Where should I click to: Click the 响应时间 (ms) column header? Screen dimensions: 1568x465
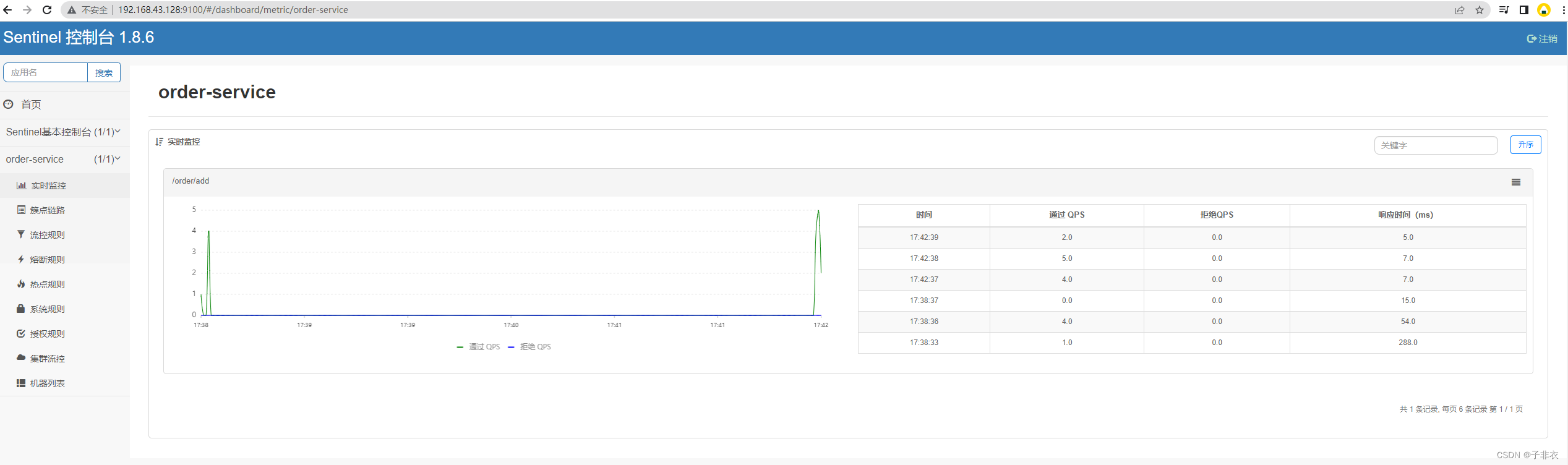click(x=1408, y=215)
